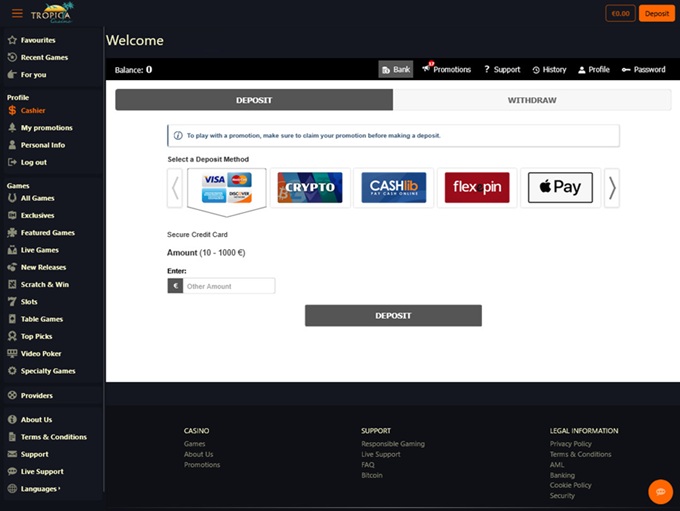Open Promotions with the megaphone icon
This screenshot has width=680, height=511.
[446, 70]
